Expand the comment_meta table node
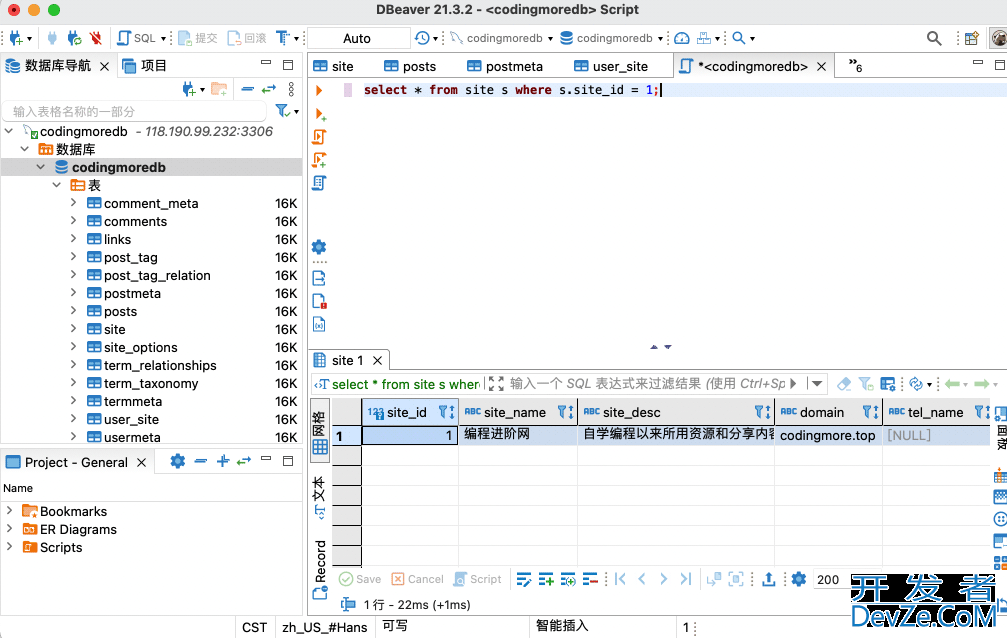The height and width of the screenshot is (638, 1007). click(73, 202)
